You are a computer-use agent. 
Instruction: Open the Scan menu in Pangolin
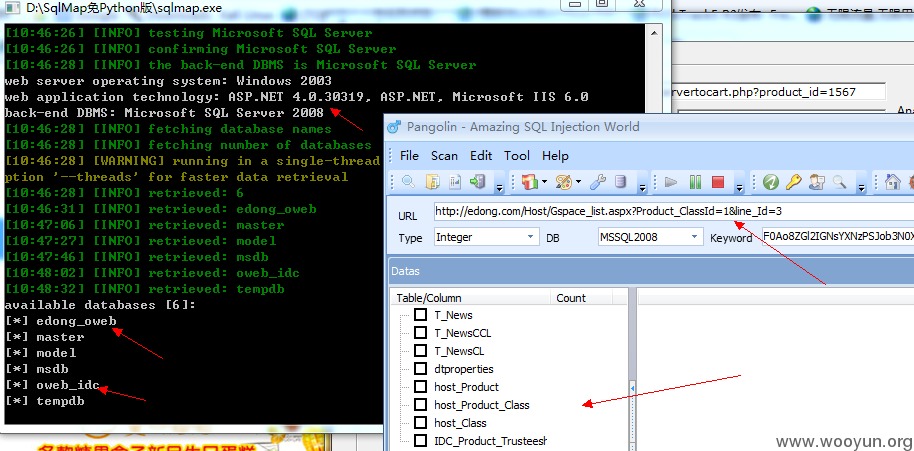click(x=444, y=156)
